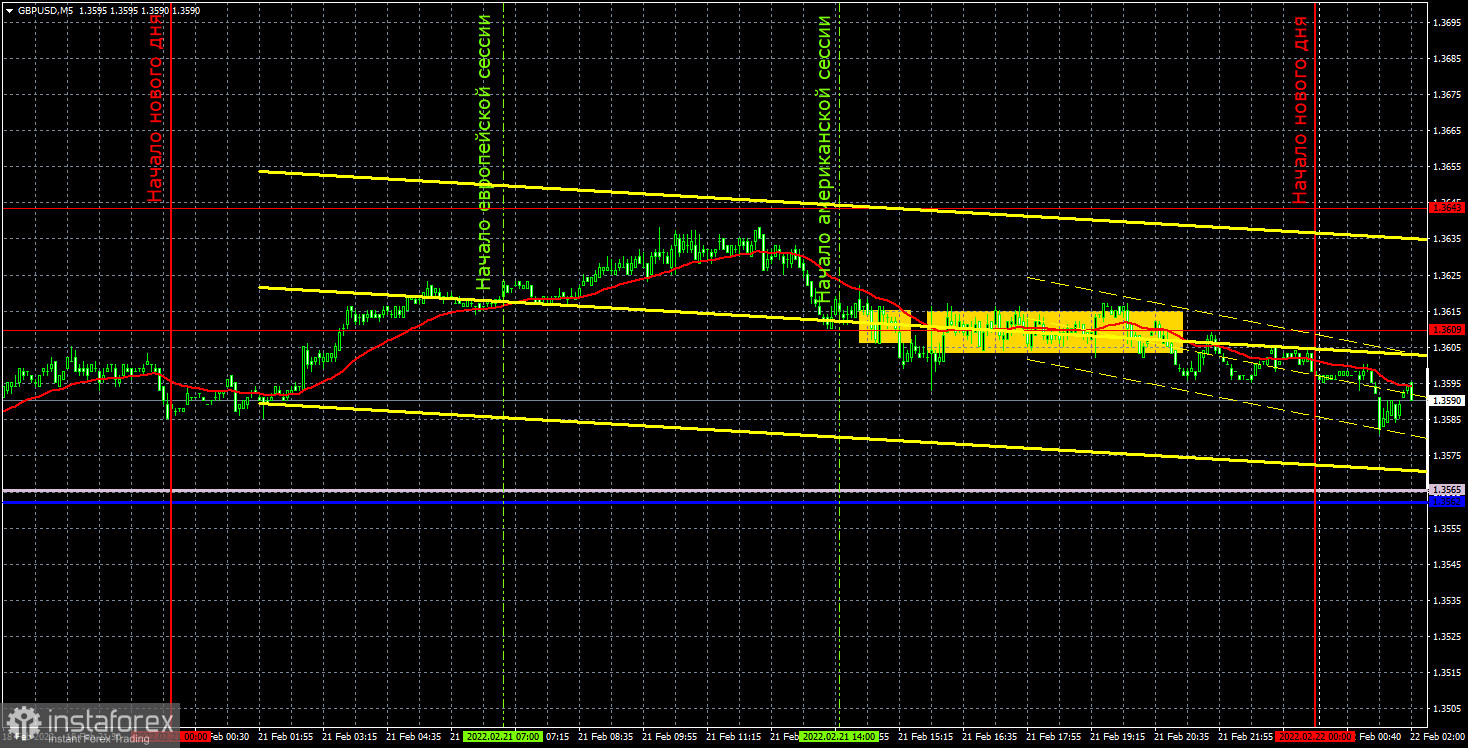Click the 1.3525 price axis tick

point(1447,636)
